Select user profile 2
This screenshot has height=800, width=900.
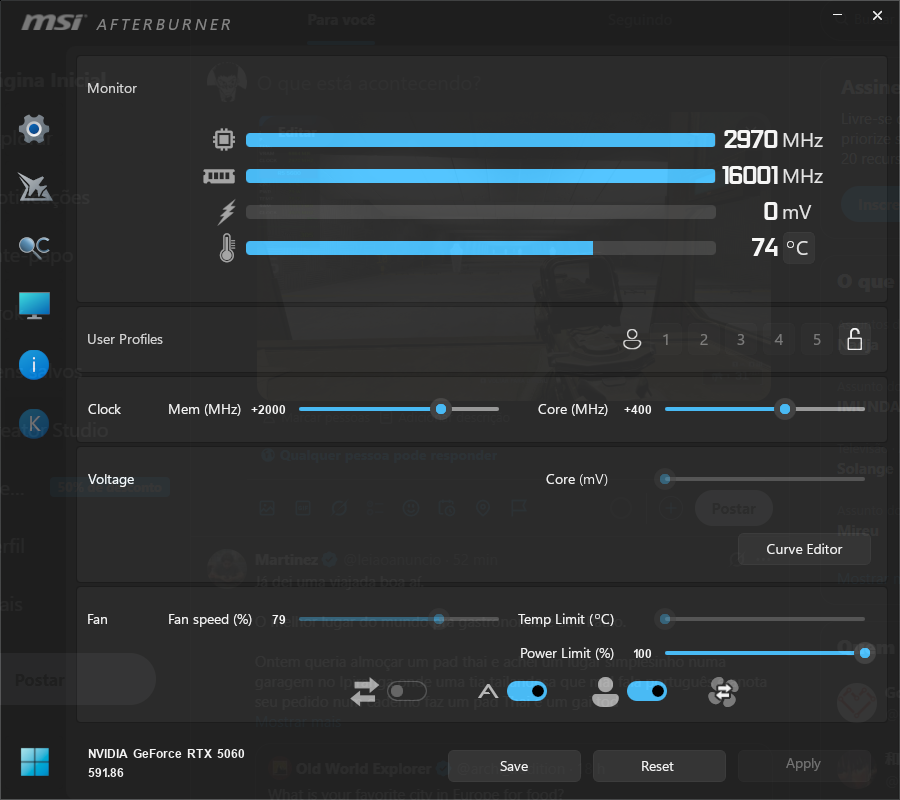(704, 339)
